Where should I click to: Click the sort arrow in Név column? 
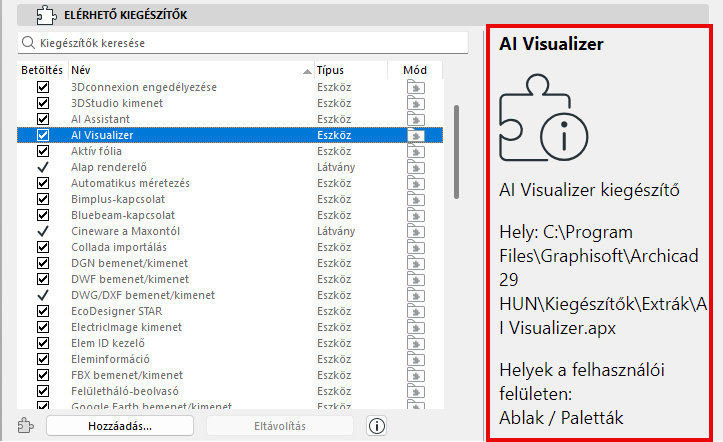pos(307,71)
